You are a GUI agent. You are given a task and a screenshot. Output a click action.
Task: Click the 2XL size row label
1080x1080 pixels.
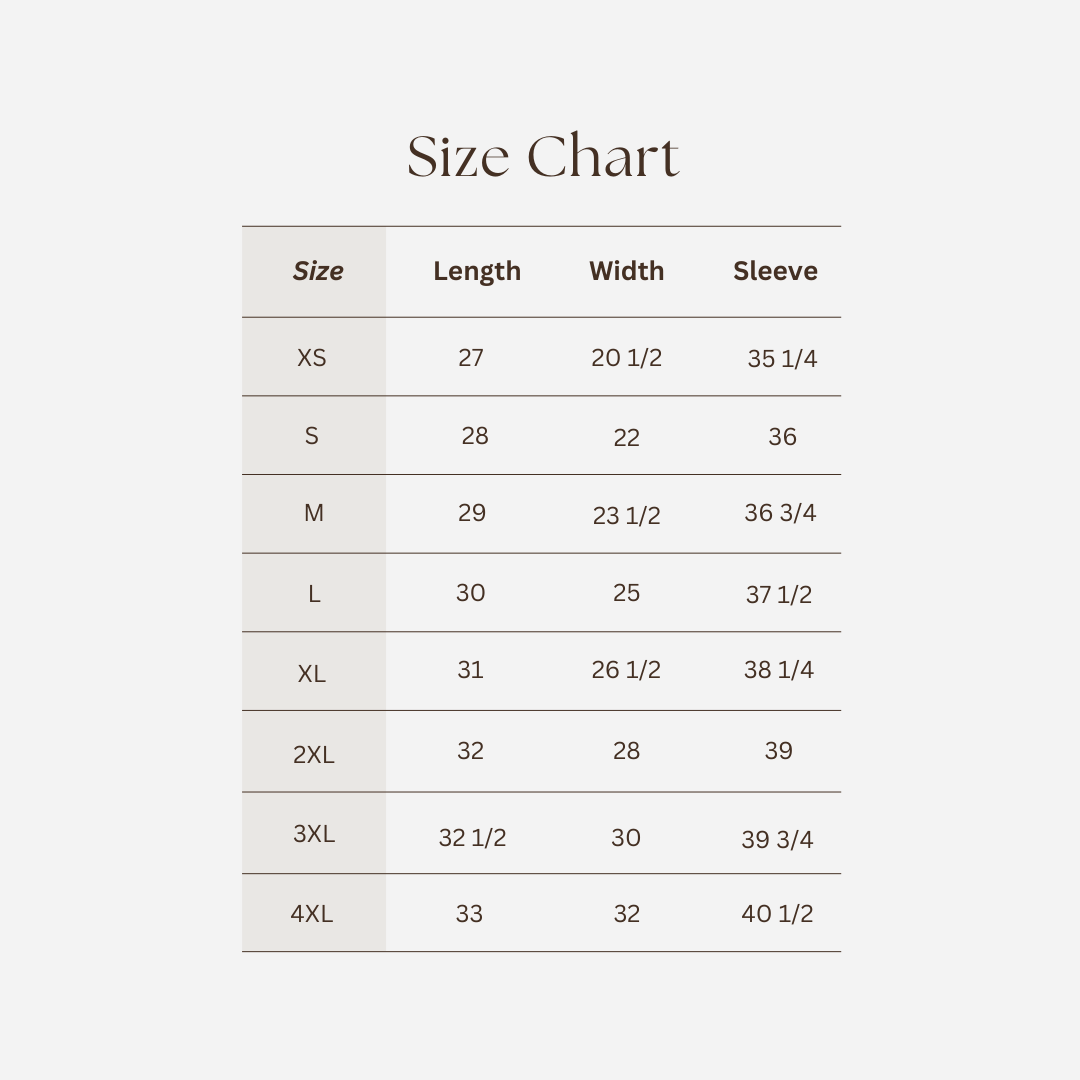314,755
